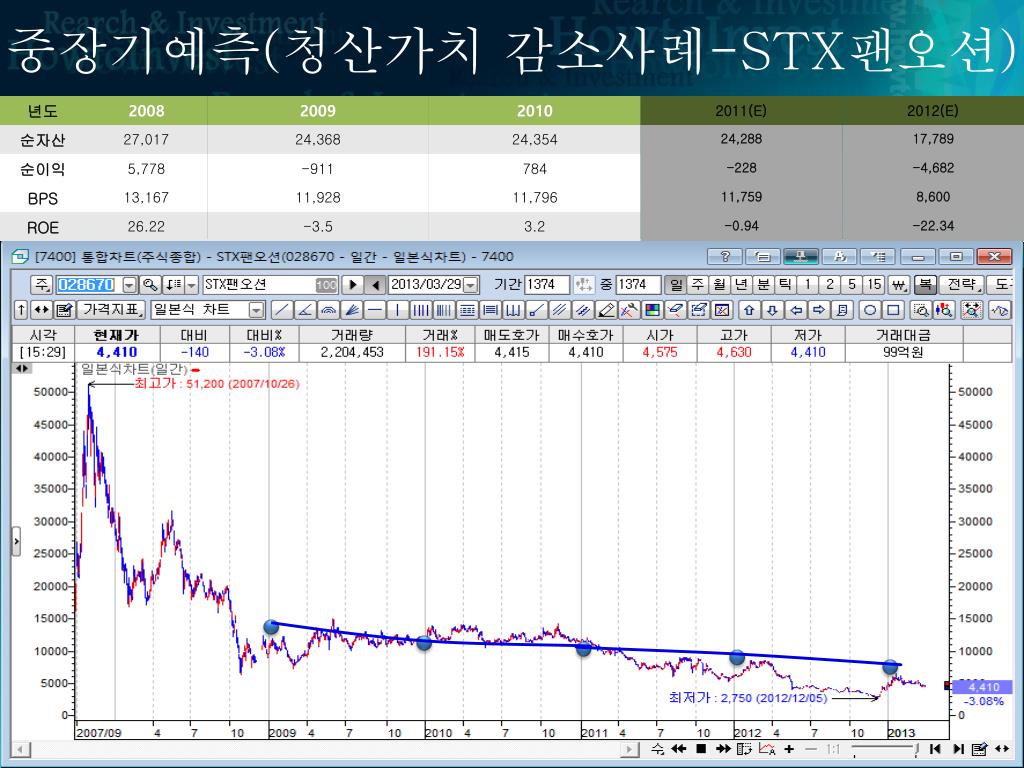The height and width of the screenshot is (768, 1024).
Task: Open the color palette tool icon
Action: (652, 310)
